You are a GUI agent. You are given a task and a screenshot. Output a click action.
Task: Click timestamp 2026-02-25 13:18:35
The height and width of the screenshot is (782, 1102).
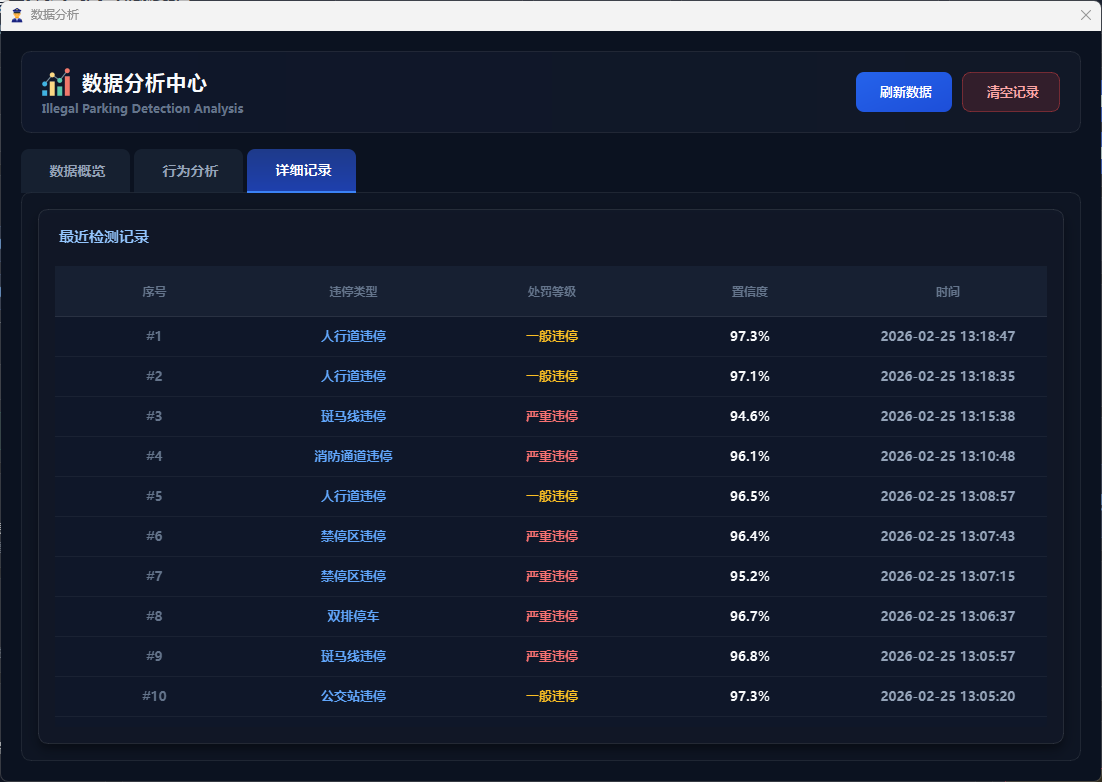pyautogui.click(x=947, y=376)
